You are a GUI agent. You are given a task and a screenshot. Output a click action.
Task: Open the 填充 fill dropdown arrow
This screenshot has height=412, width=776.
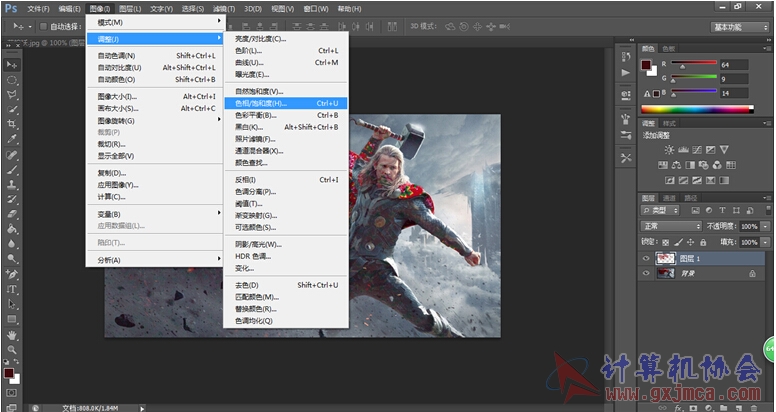[765, 242]
